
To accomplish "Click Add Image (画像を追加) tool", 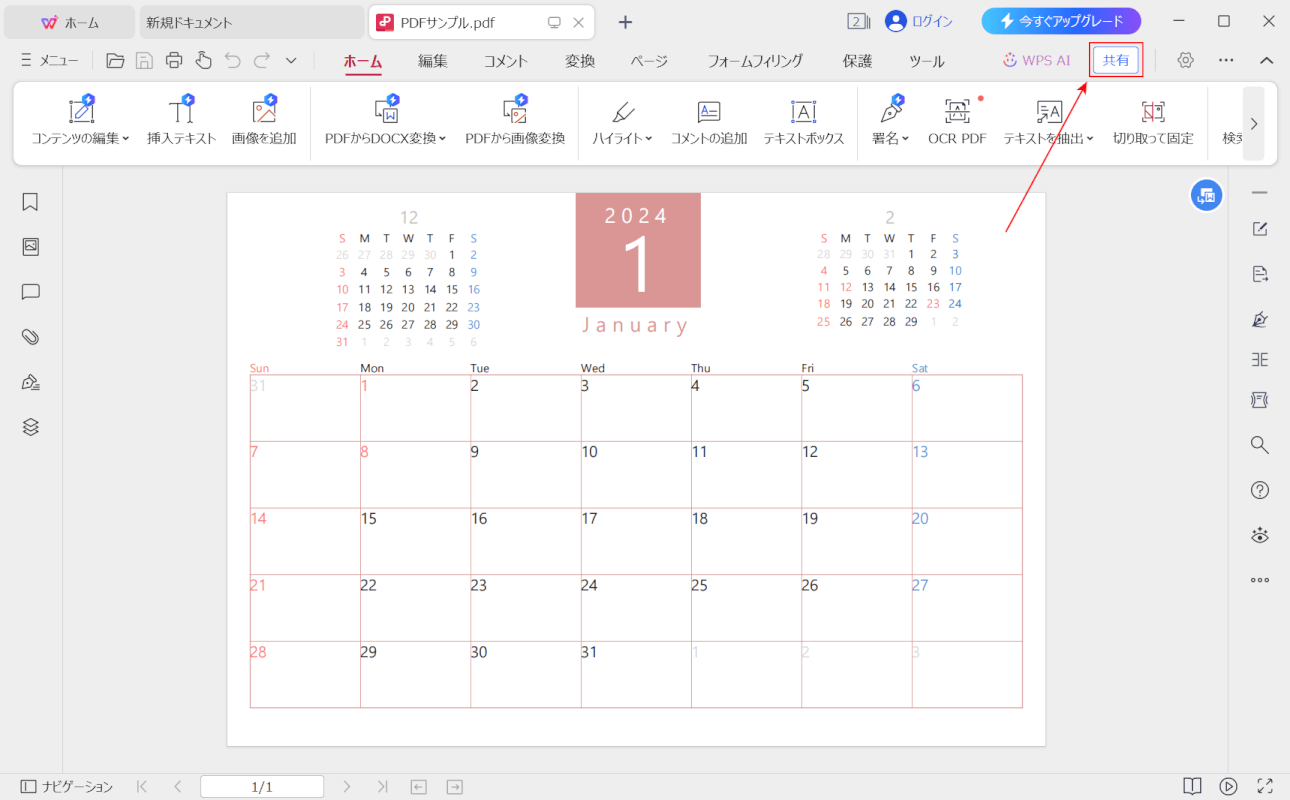I will pyautogui.click(x=264, y=122).
